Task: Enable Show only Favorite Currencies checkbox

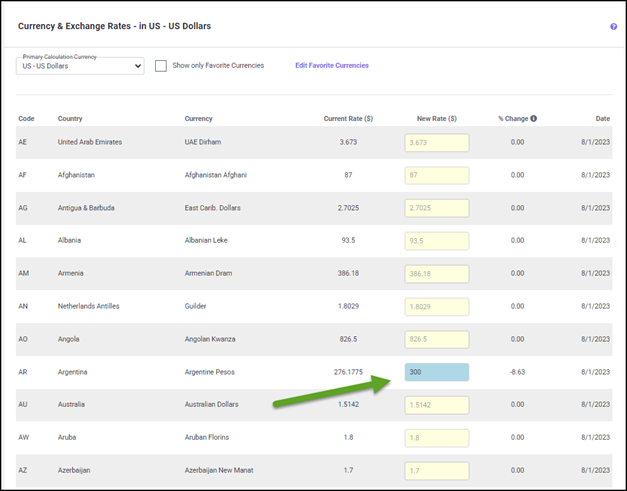Action: pyautogui.click(x=162, y=66)
